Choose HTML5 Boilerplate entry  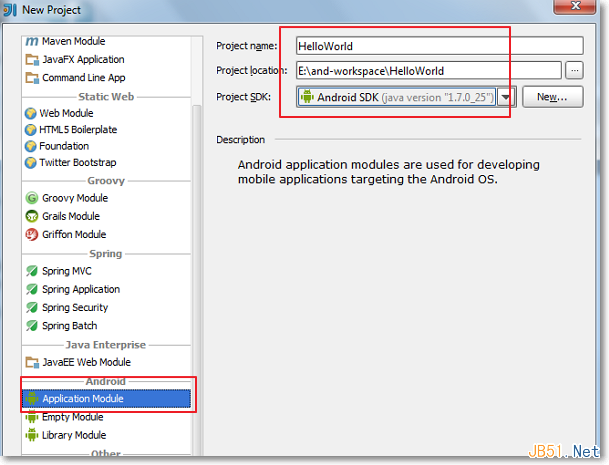pos(106,130)
